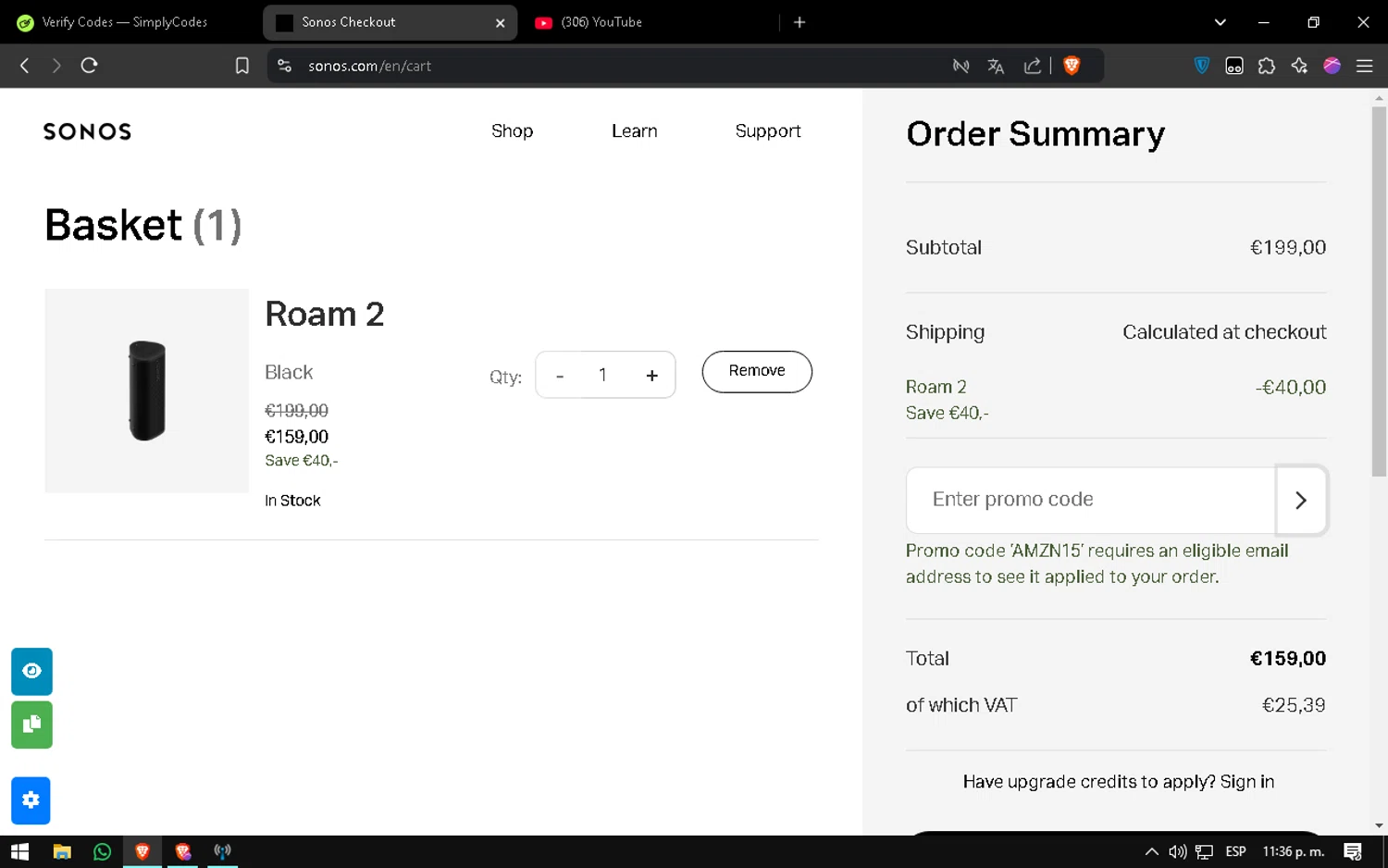1388x868 pixels.
Task: Click the SONOS logo
Action: (88, 131)
